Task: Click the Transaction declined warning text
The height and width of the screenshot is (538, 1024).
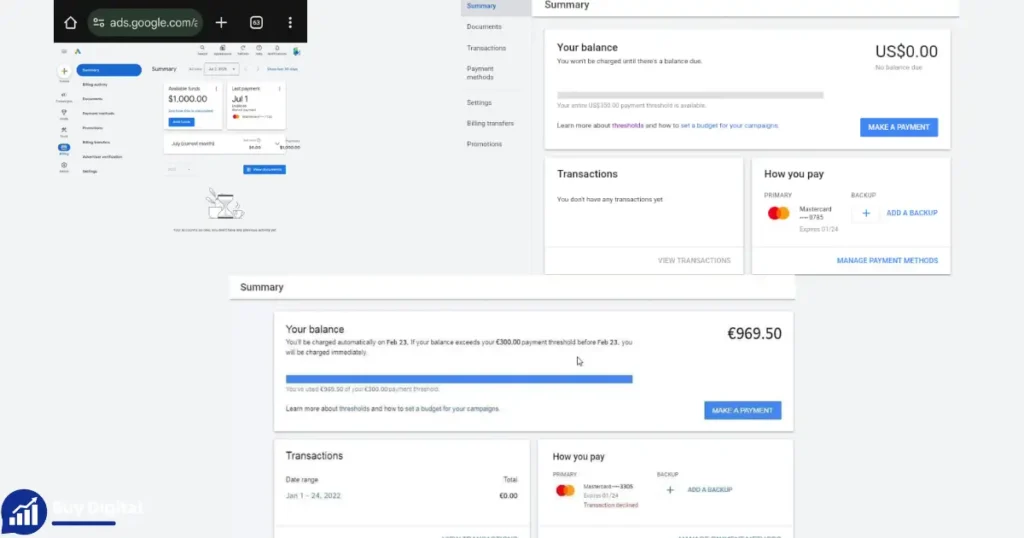Action: pos(611,505)
